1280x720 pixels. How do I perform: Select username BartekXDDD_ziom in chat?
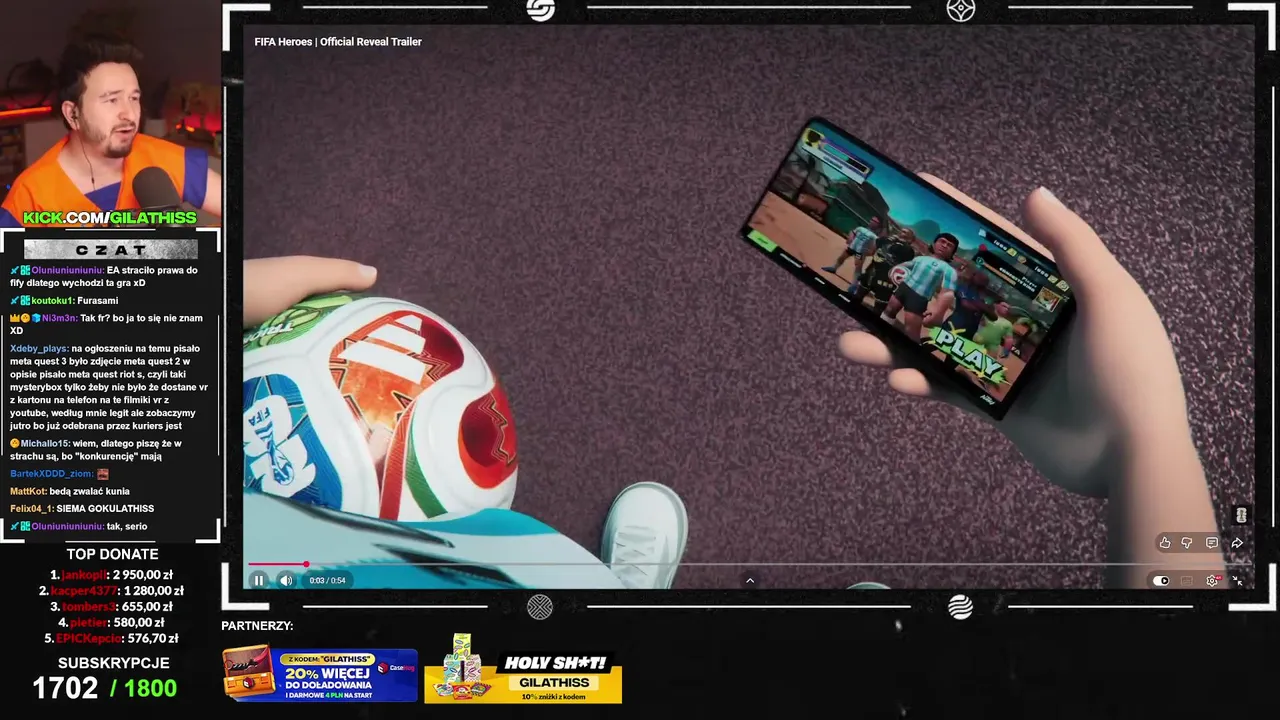click(x=52, y=474)
